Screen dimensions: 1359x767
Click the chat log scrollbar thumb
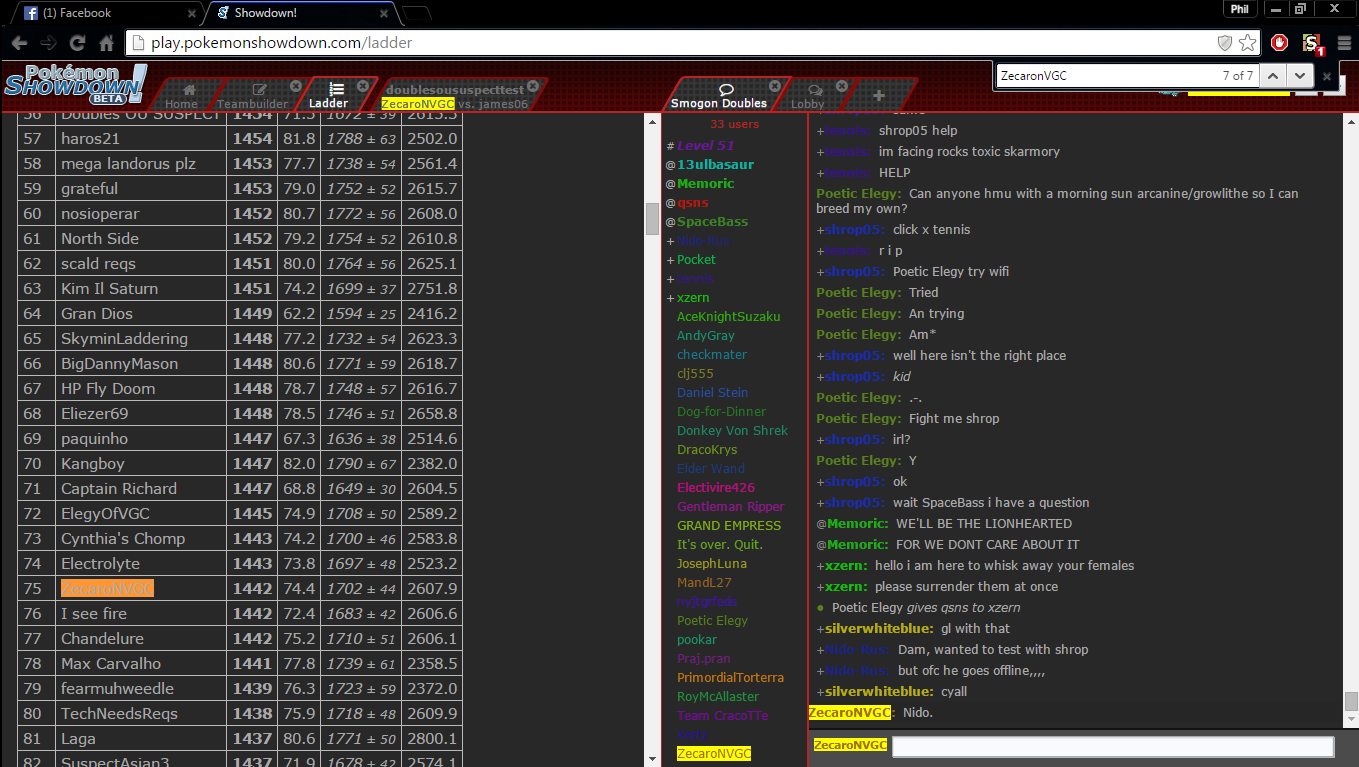tap(1351, 701)
